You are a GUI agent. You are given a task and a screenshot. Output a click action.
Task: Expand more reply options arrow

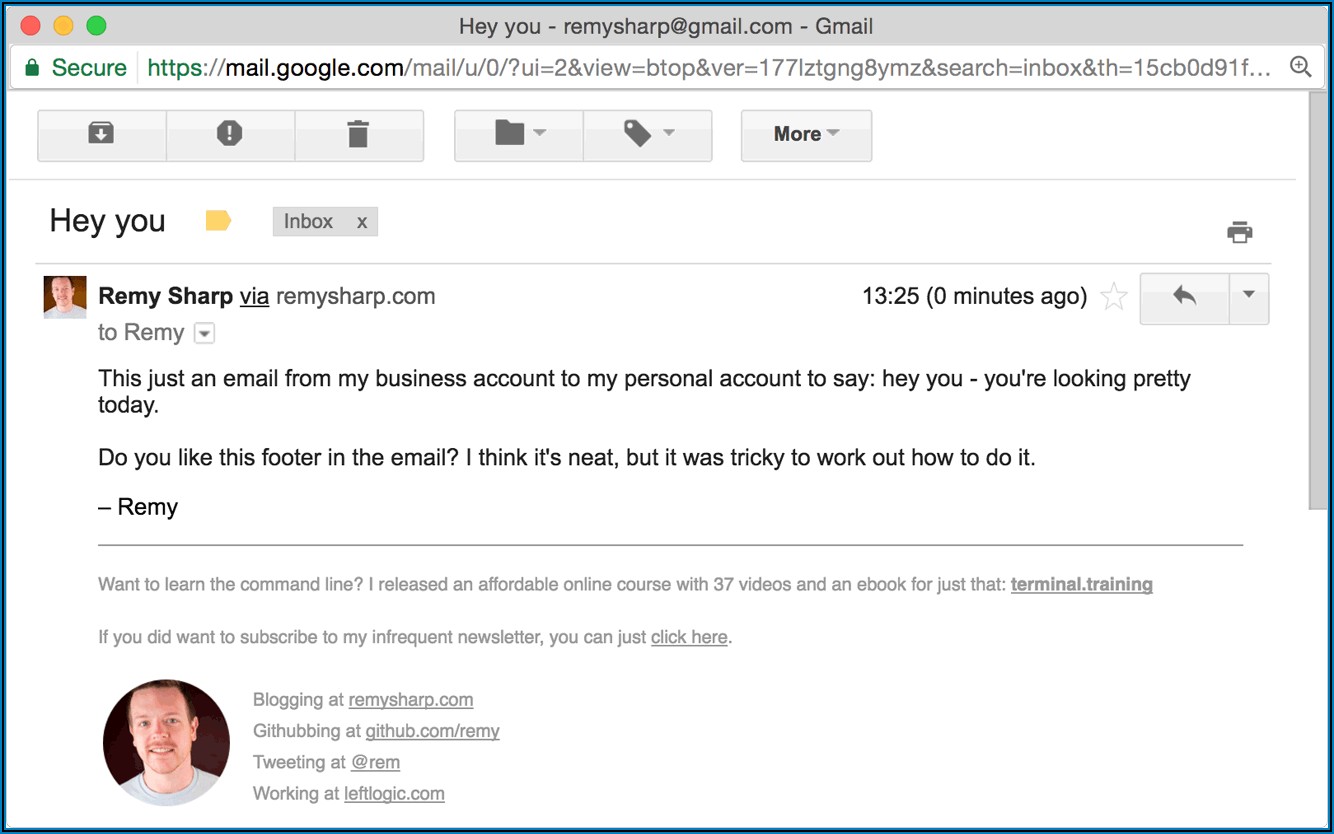click(x=1248, y=296)
